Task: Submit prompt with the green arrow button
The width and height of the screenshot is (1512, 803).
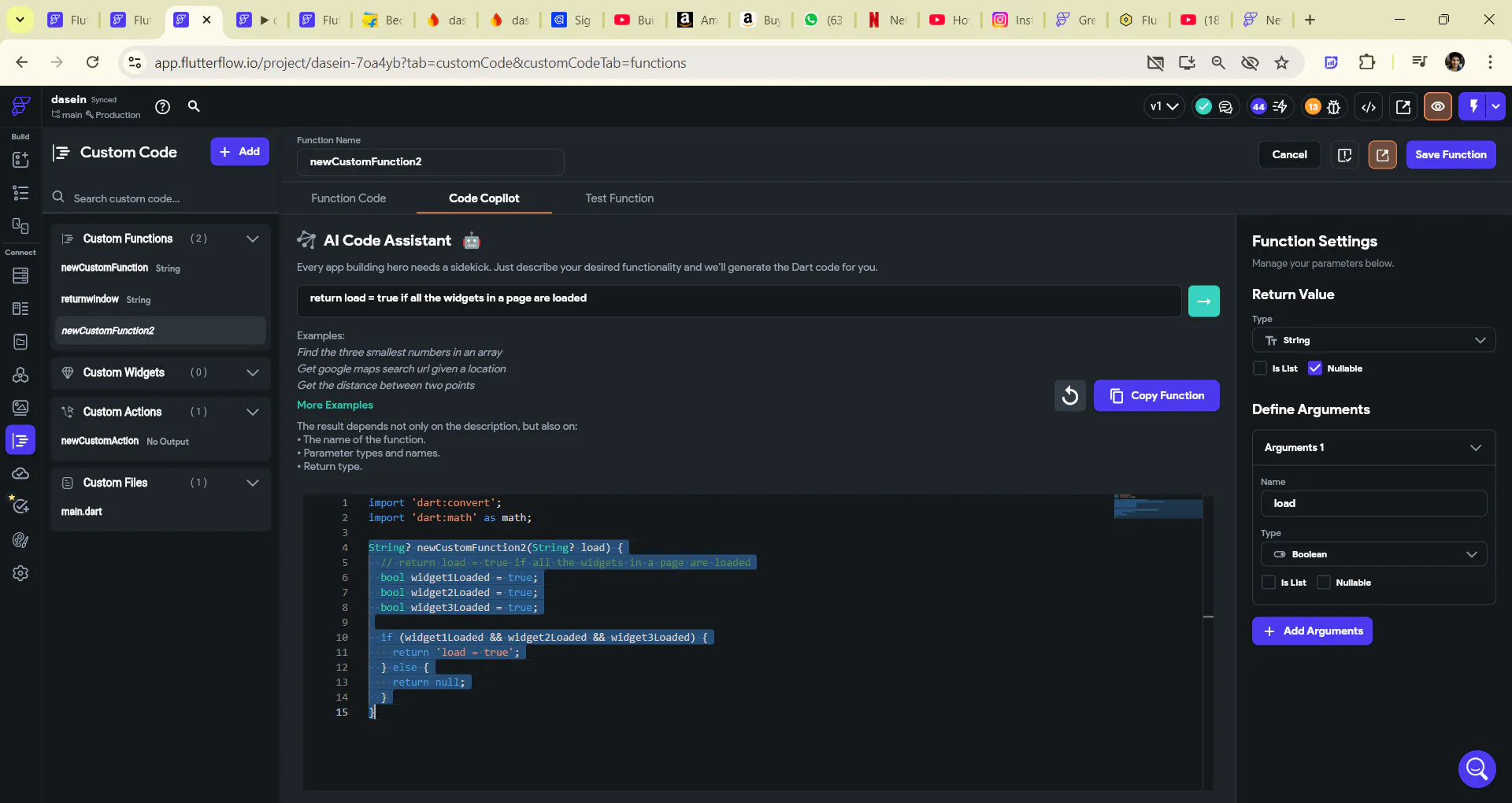Action: tap(1204, 301)
